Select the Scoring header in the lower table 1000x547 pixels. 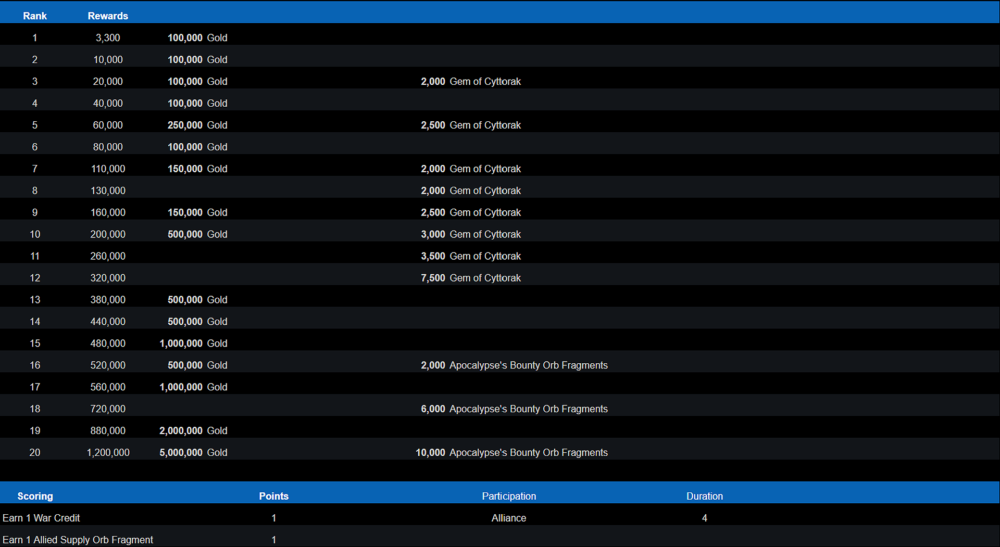point(35,496)
